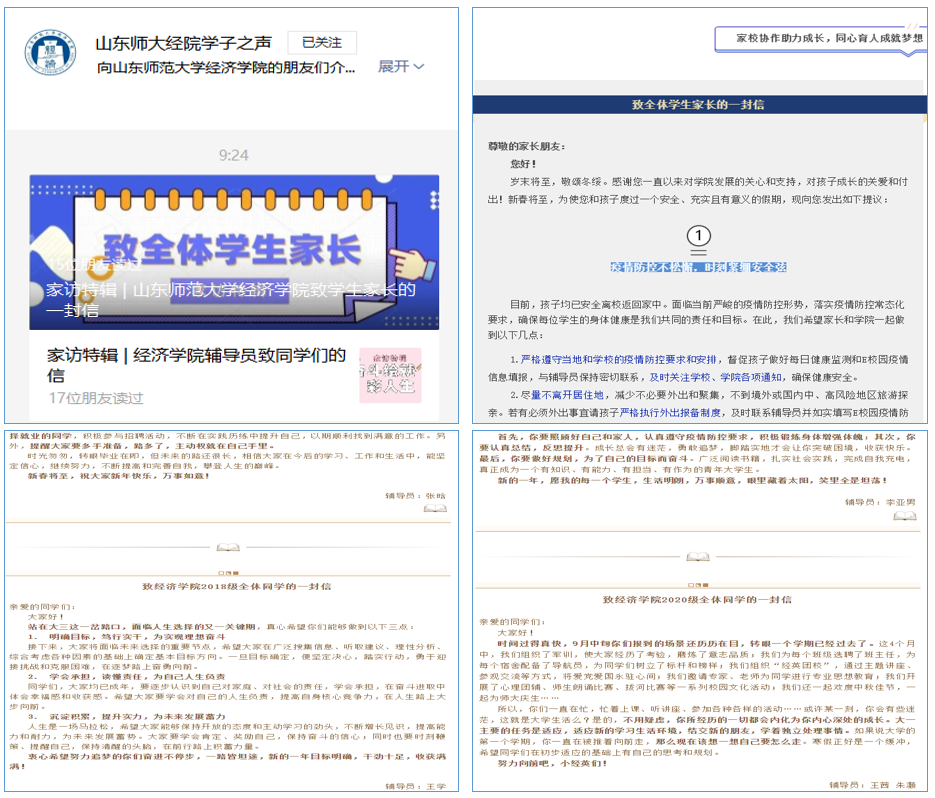Click blue text 严格遵守当地和学校的疫情防控要求和安排
Screen dimensions: 935x798
pos(619,359)
